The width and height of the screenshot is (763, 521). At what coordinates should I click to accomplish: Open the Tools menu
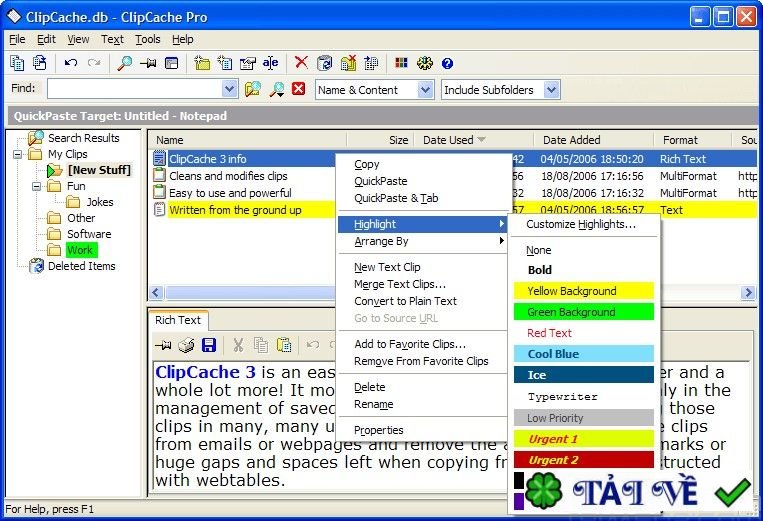[147, 39]
